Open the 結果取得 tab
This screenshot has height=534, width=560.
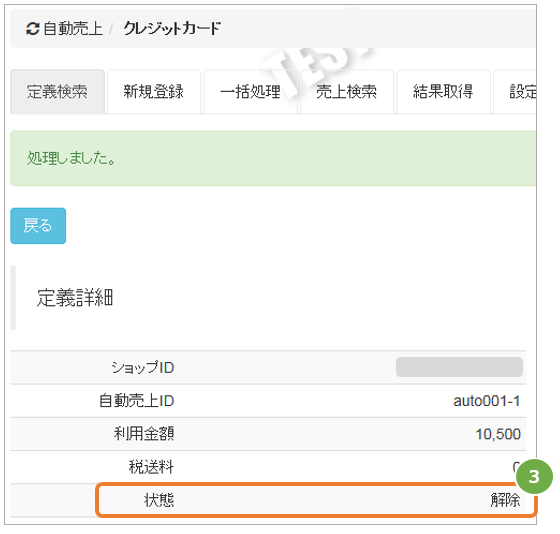pyautogui.click(x=443, y=91)
